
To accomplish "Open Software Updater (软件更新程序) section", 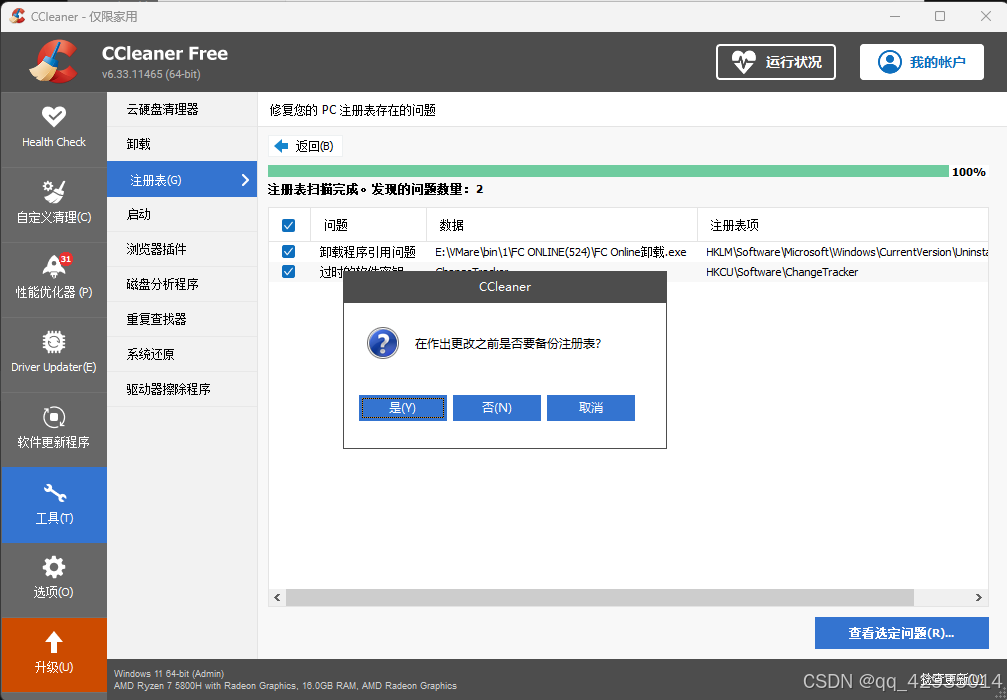I will [54, 430].
